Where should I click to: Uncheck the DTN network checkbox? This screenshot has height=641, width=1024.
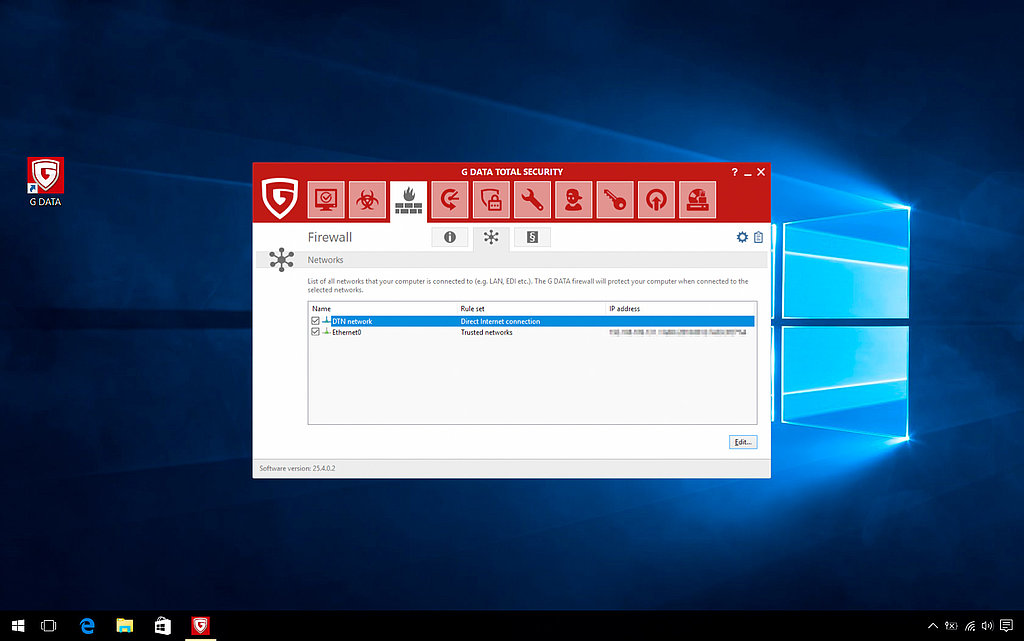316,321
